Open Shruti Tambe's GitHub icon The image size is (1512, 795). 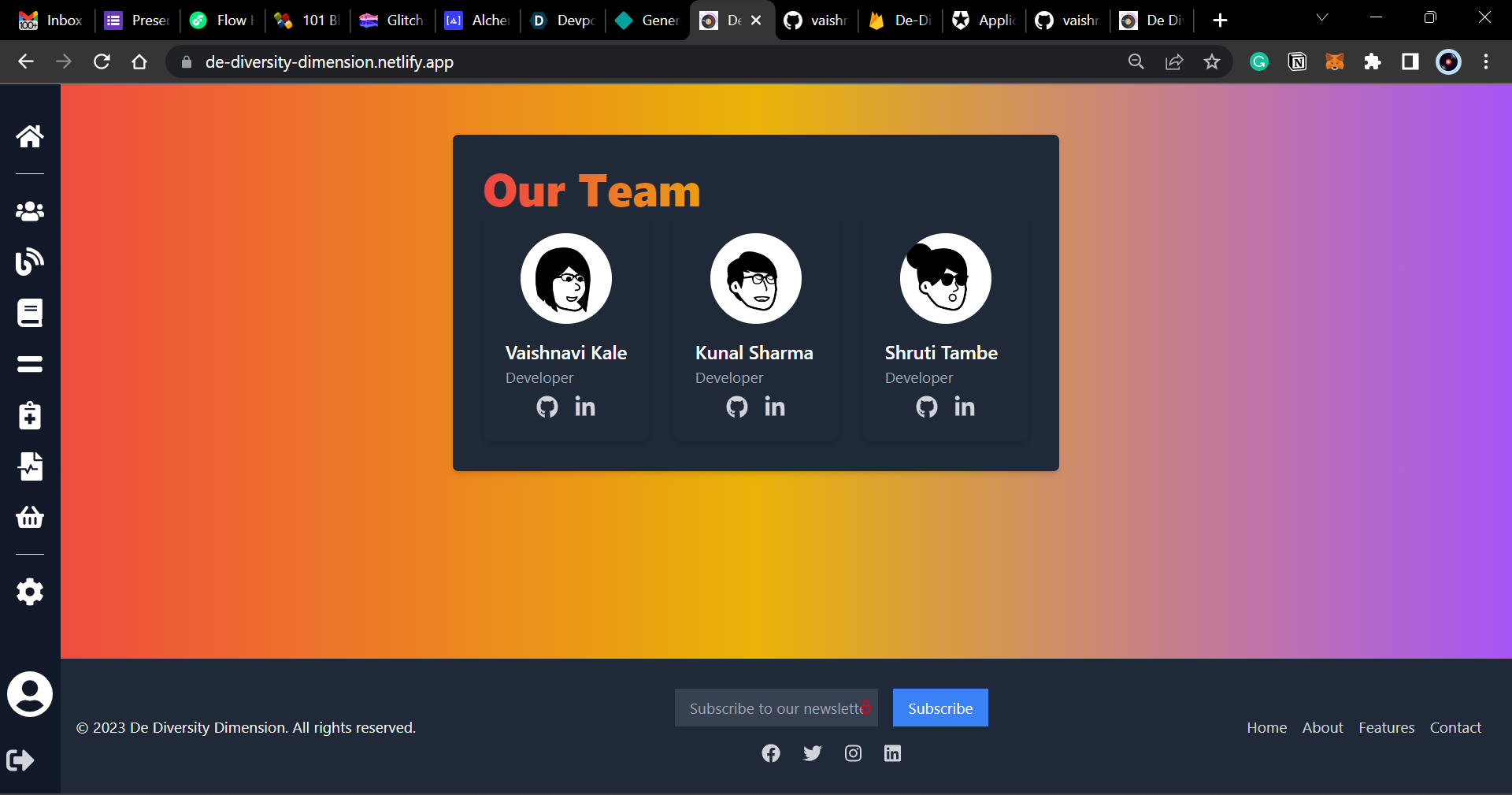(x=927, y=407)
